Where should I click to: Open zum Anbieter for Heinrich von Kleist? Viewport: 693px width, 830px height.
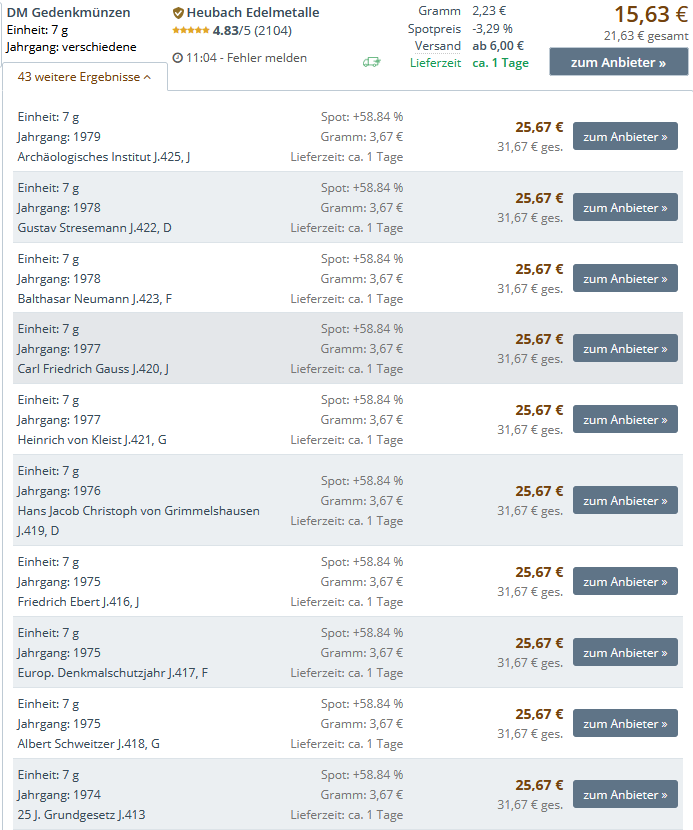[625, 420]
